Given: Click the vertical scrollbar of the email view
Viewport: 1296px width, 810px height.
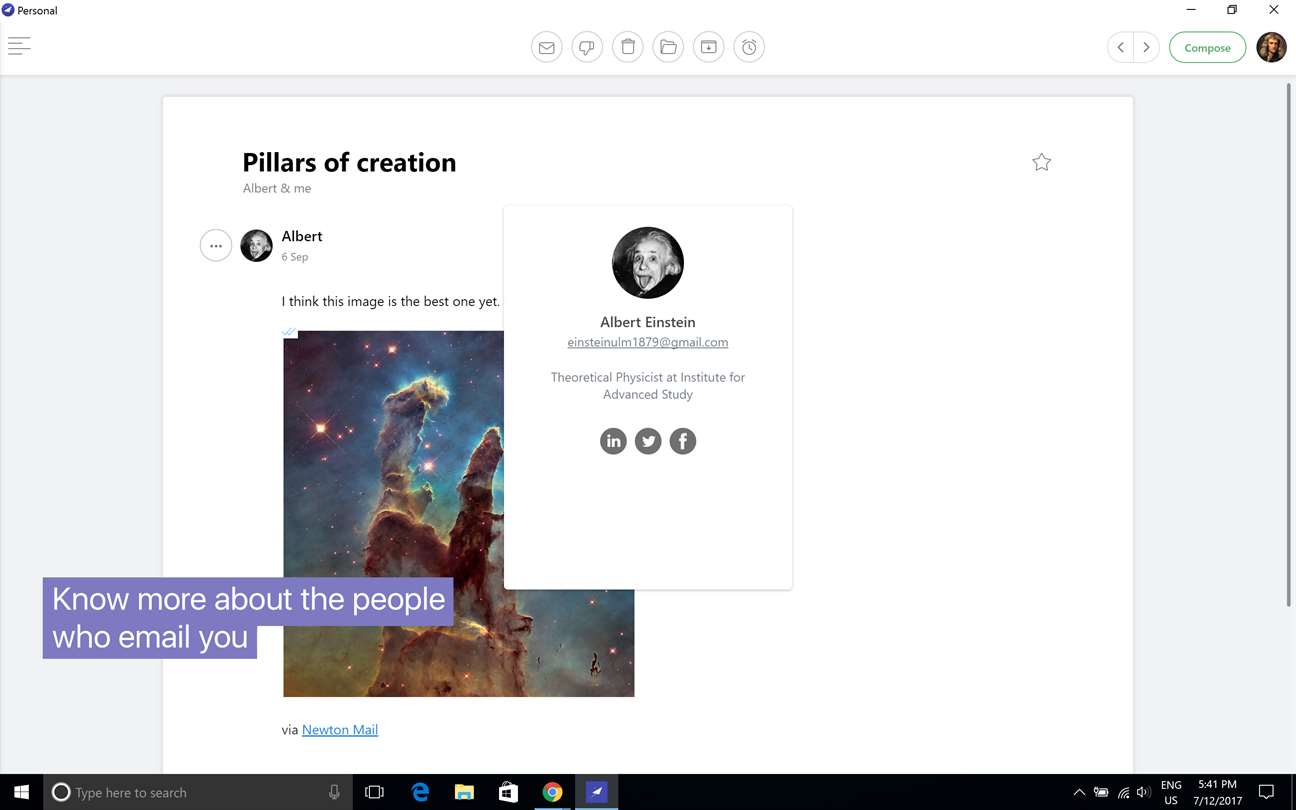Looking at the screenshot, I should [1288, 344].
